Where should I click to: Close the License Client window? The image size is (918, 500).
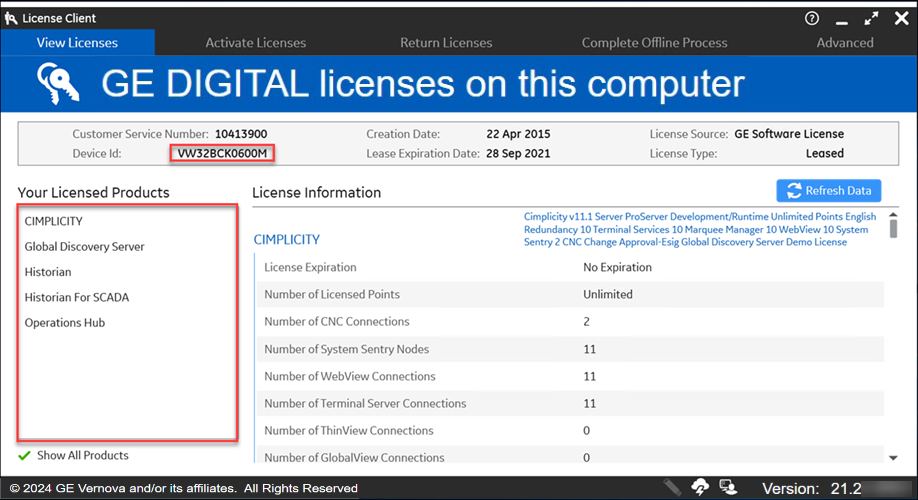pyautogui.click(x=902, y=18)
